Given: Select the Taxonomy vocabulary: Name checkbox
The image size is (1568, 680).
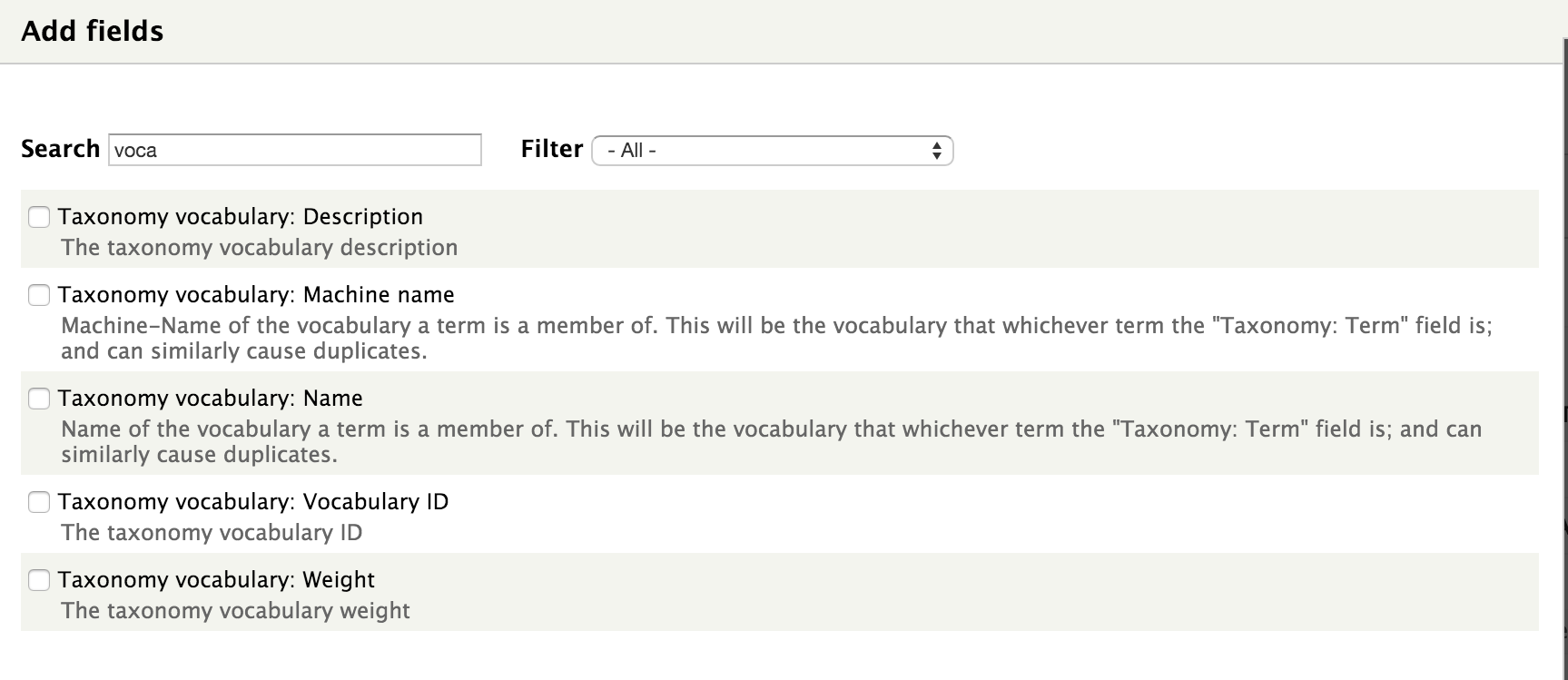Looking at the screenshot, I should [x=39, y=398].
